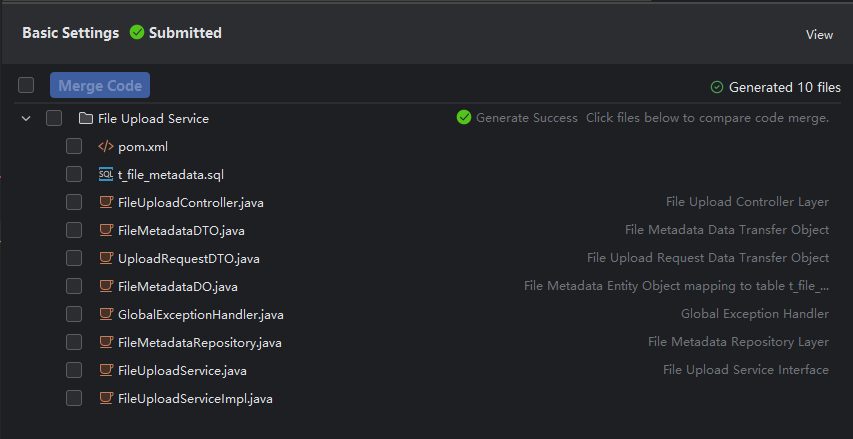Click the green Submitted checkmark icon
Screen dimensions: 853x439
pyautogui.click(x=137, y=33)
